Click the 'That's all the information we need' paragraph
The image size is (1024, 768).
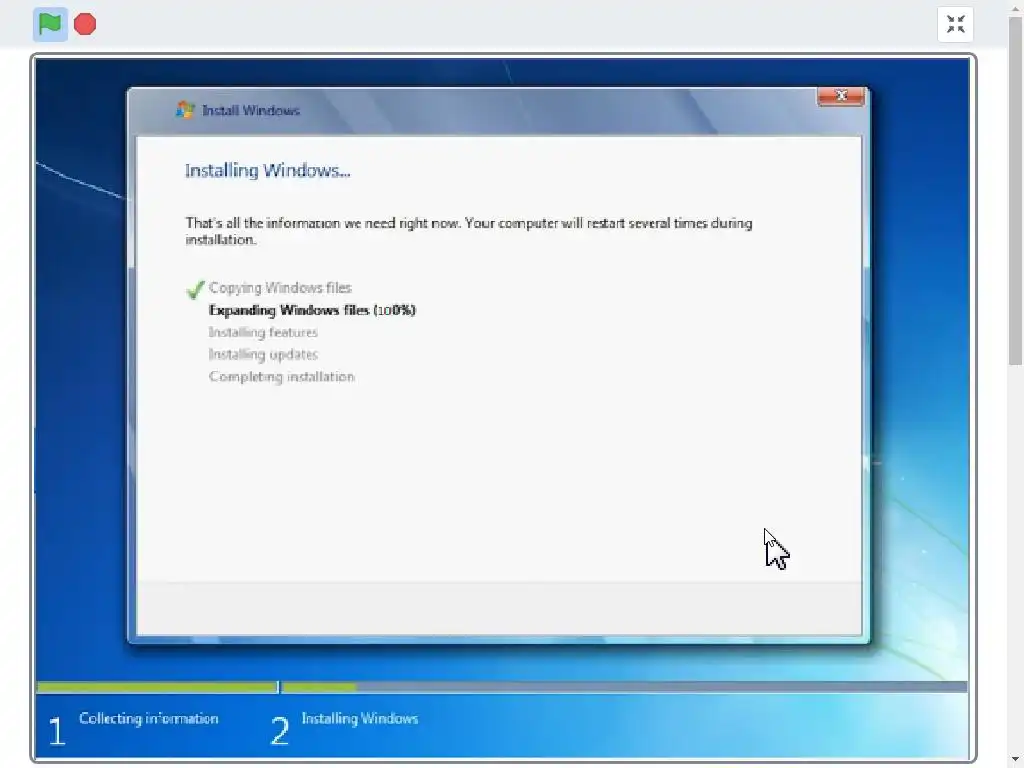[x=469, y=231]
